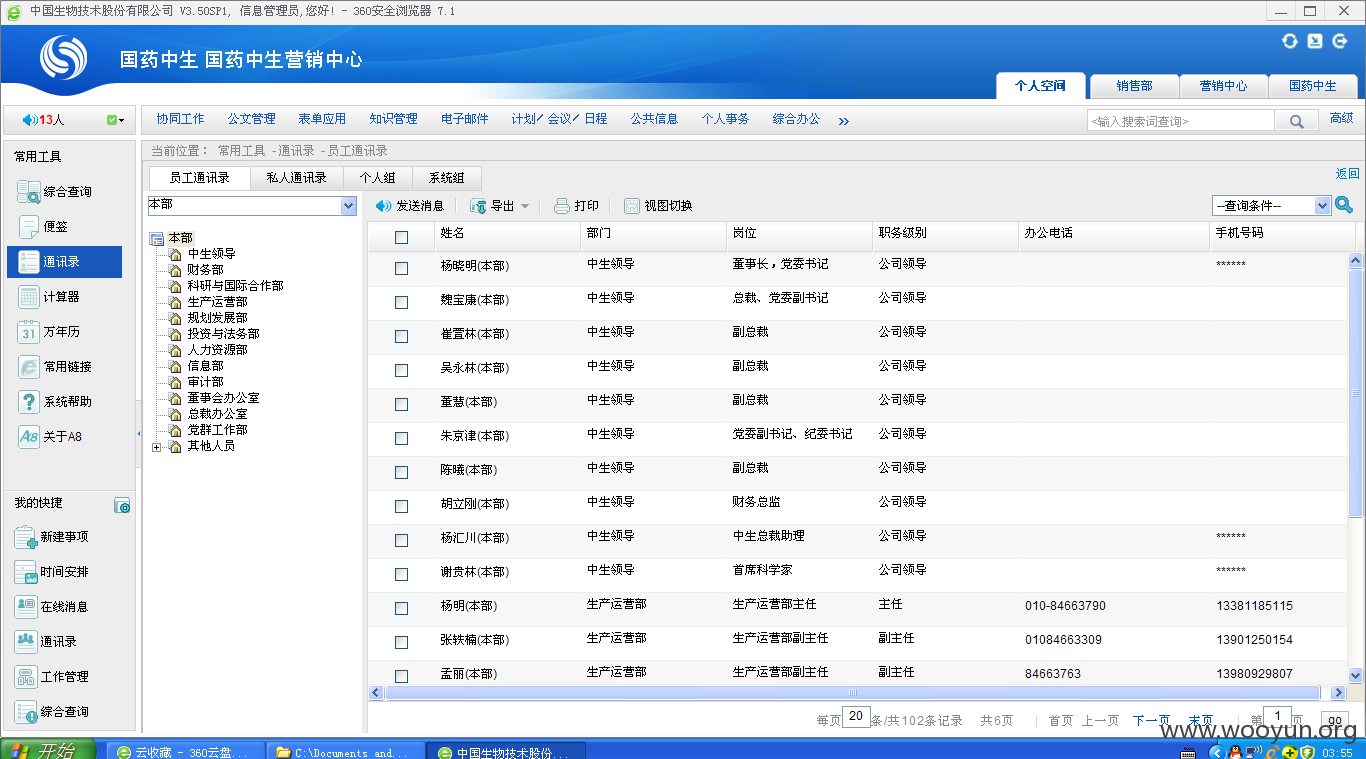This screenshot has height=759, width=1366.
Task: Open 综合查询 in the 常用工具 sidebar
Action: [x=55, y=192]
